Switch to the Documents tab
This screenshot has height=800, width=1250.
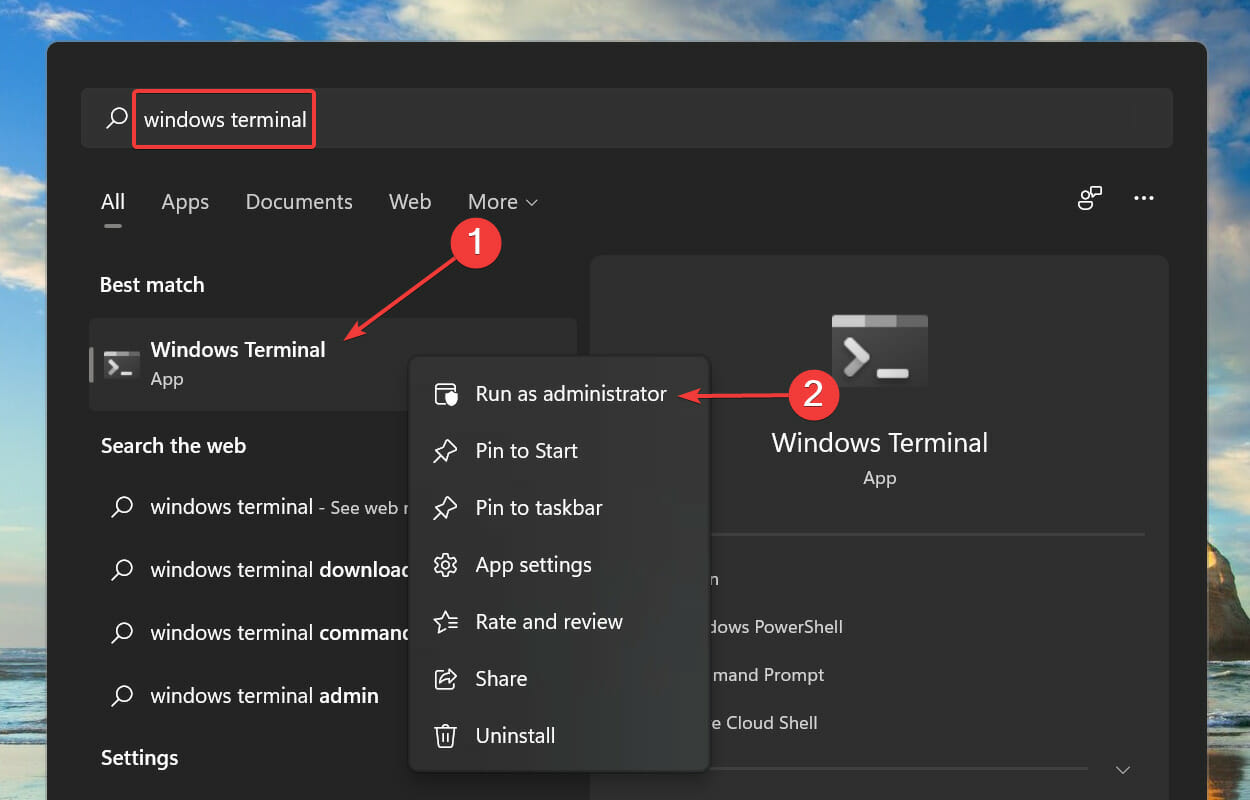(x=299, y=202)
